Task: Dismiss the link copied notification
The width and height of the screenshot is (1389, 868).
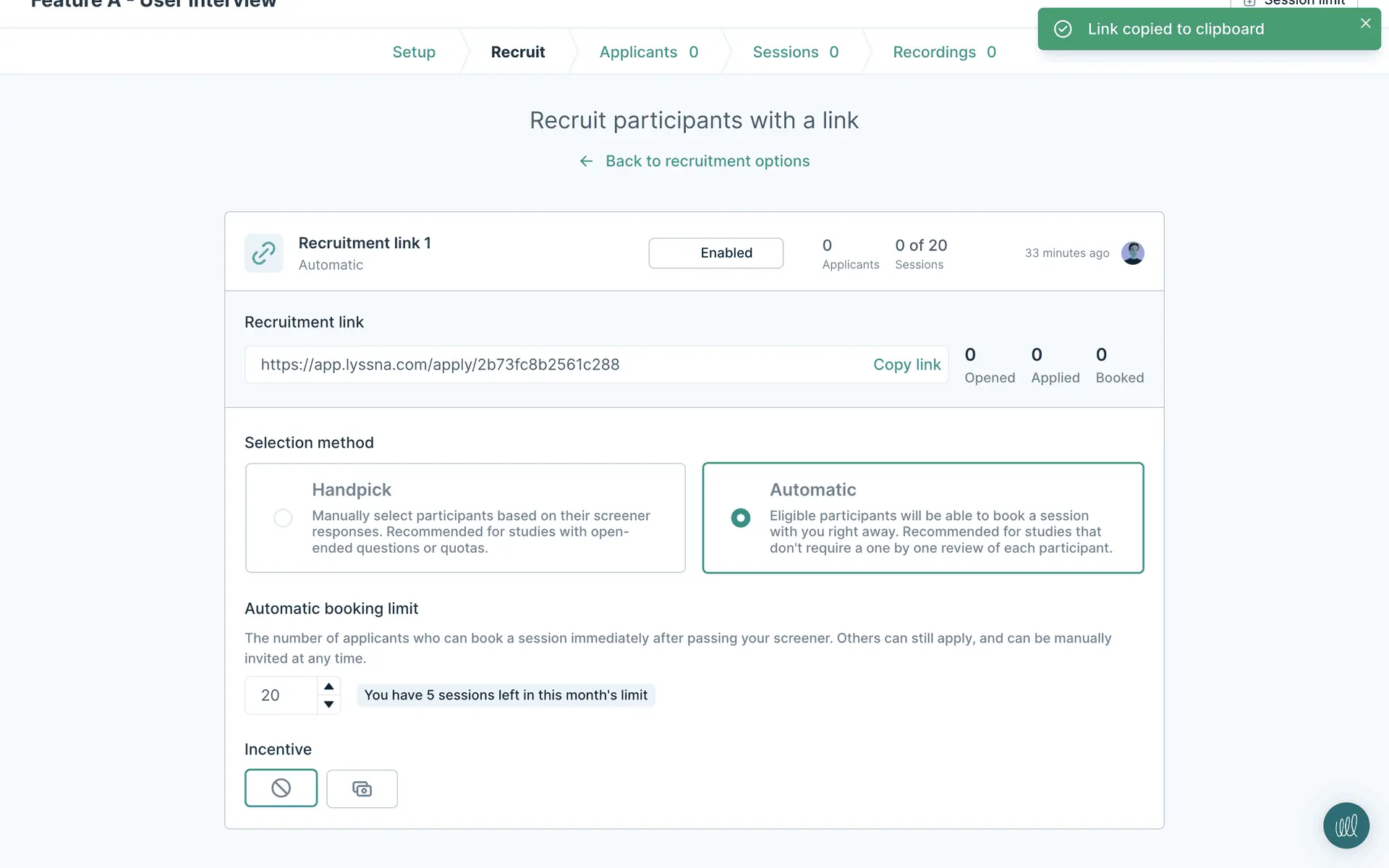Action: tap(1365, 23)
